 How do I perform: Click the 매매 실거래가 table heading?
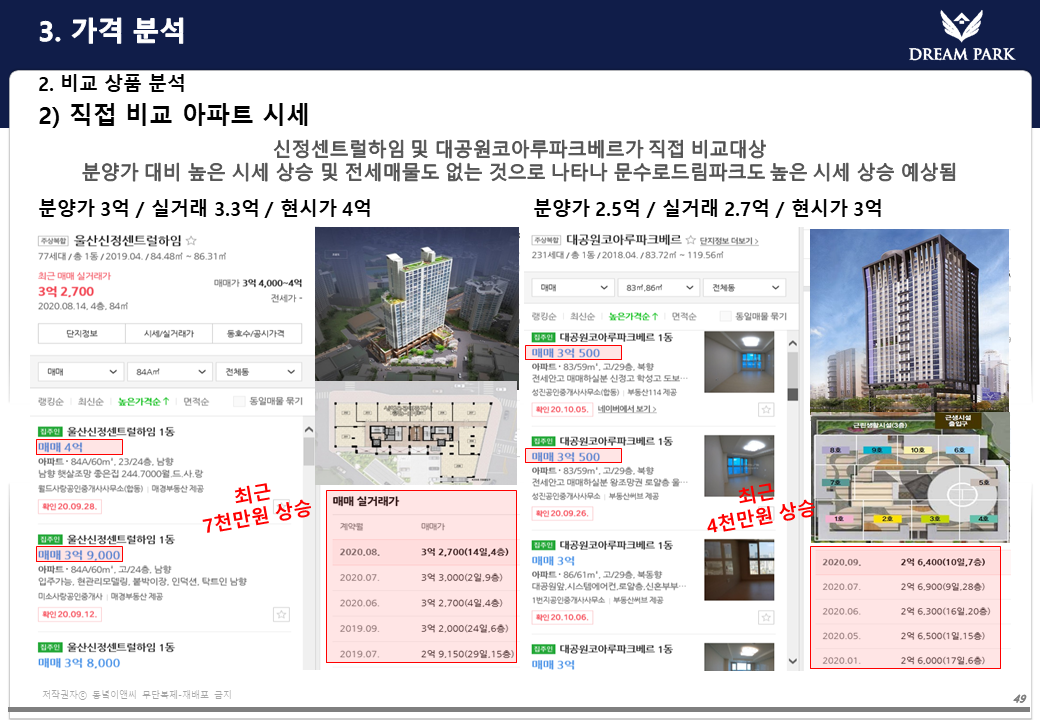coord(366,501)
